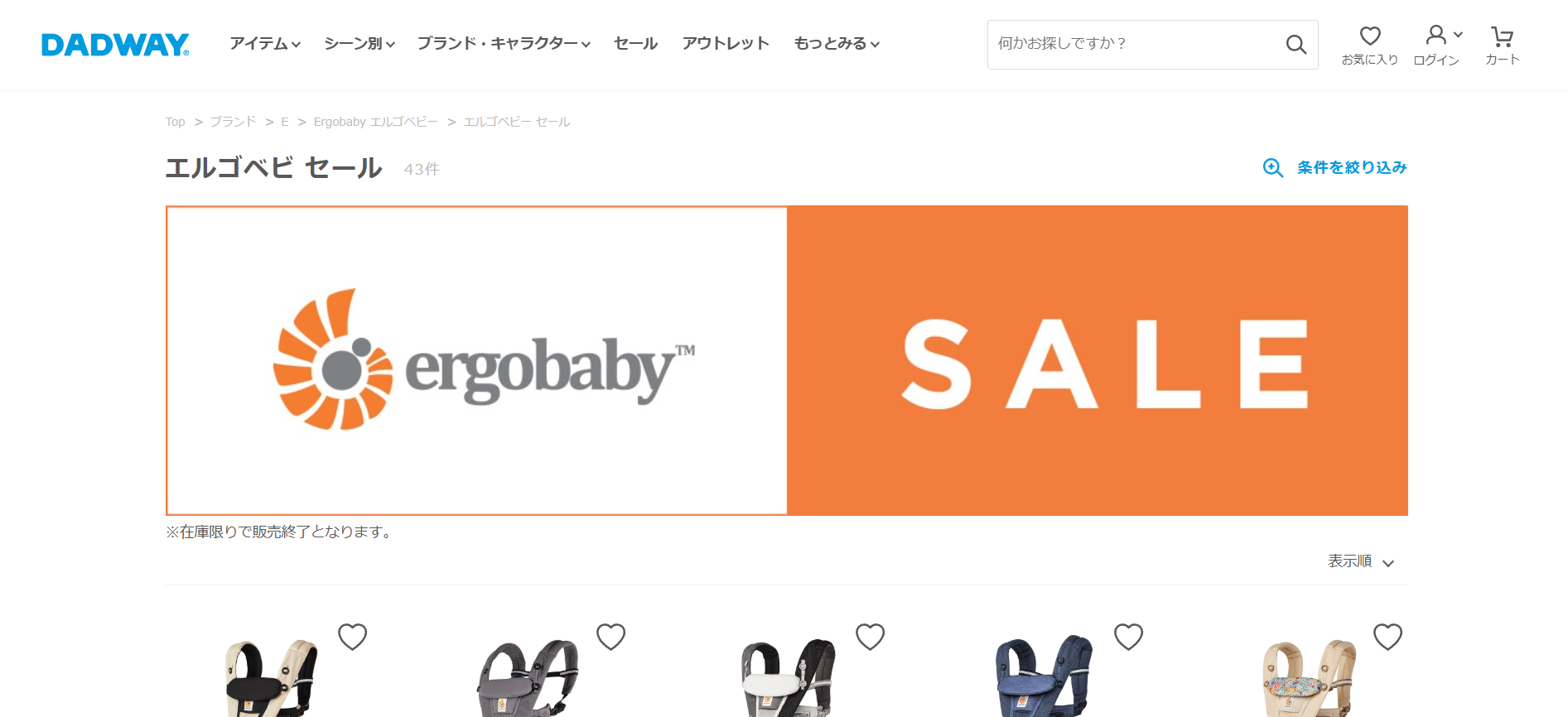The height and width of the screenshot is (717, 1568).
Task: Click the DADWAY logo
Action: (x=115, y=45)
